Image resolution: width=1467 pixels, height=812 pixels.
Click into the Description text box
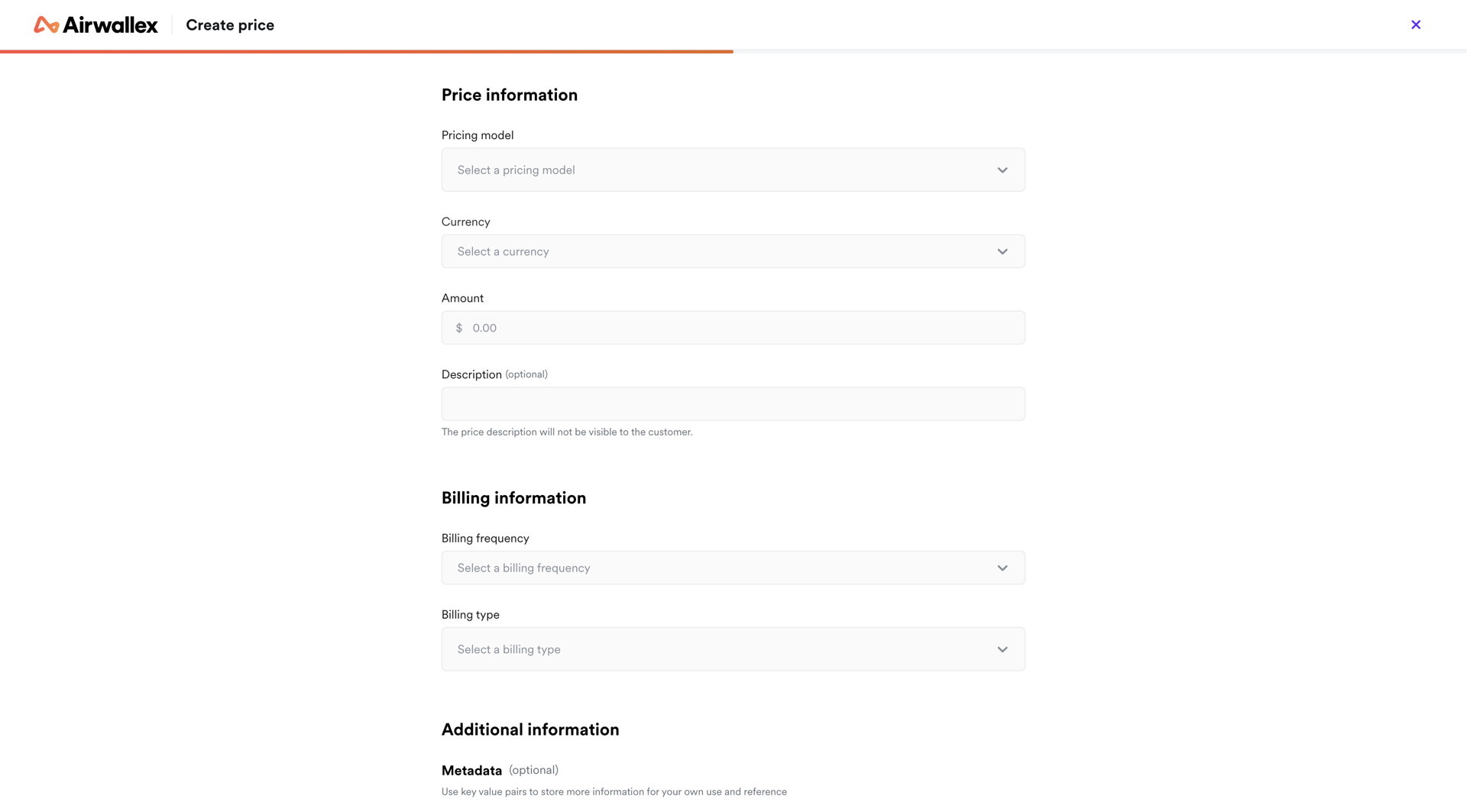(x=733, y=404)
